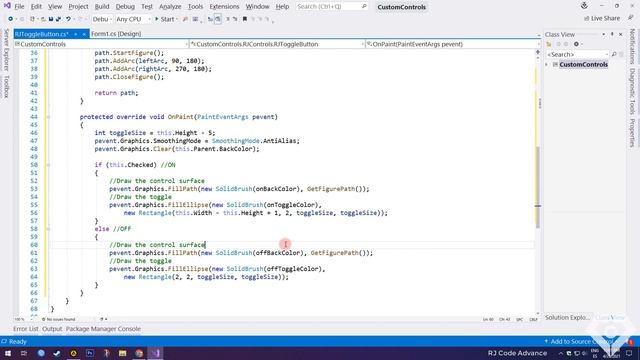Viewport: 640px width, 360px height.
Task: Open Class View settings gear
Action: pyautogui.click(x=576, y=44)
